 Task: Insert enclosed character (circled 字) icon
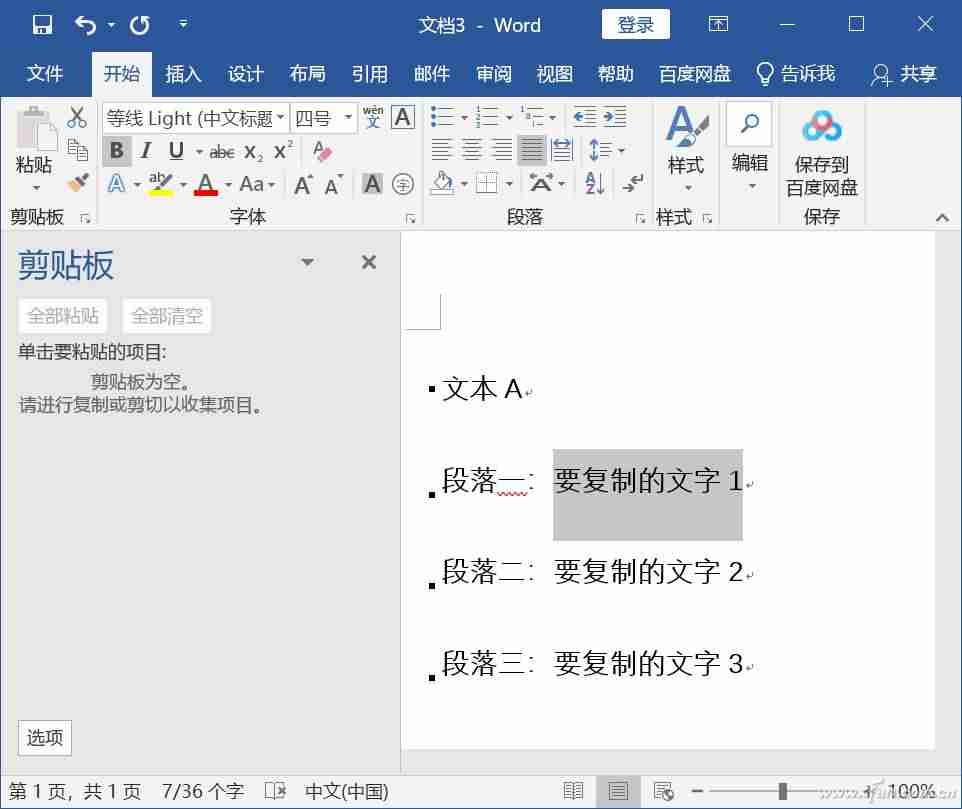402,183
